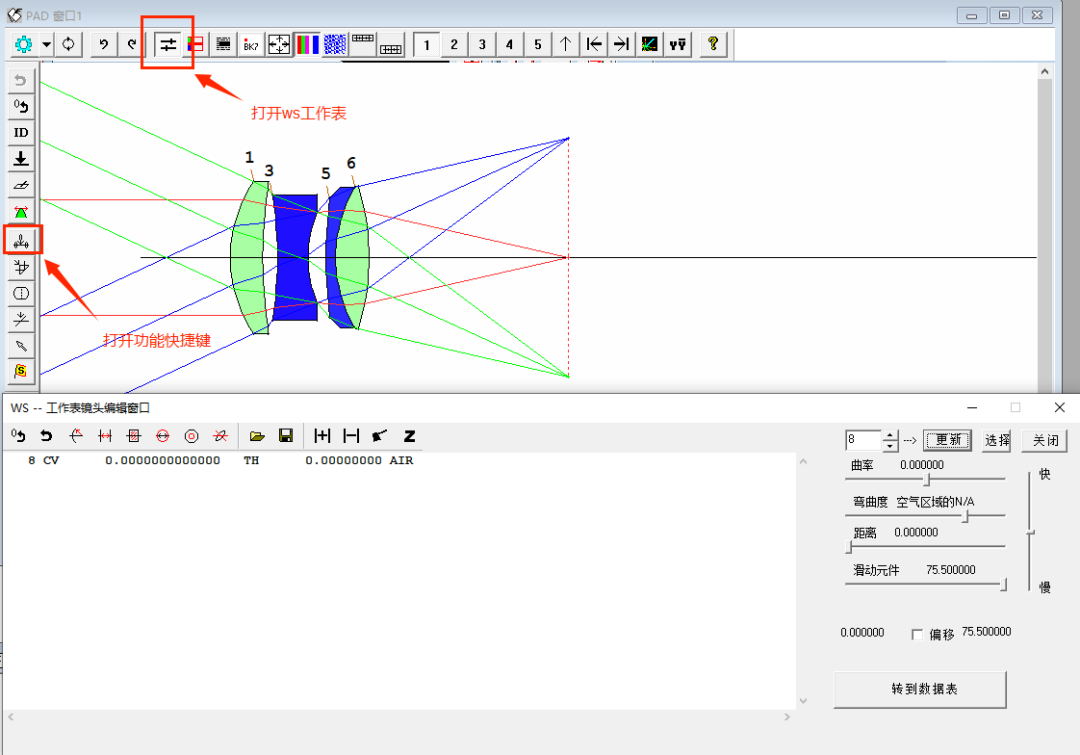The width and height of the screenshot is (1080, 755).
Task: Click the |+| insert icon in WS toolbar
Action: pos(322,436)
